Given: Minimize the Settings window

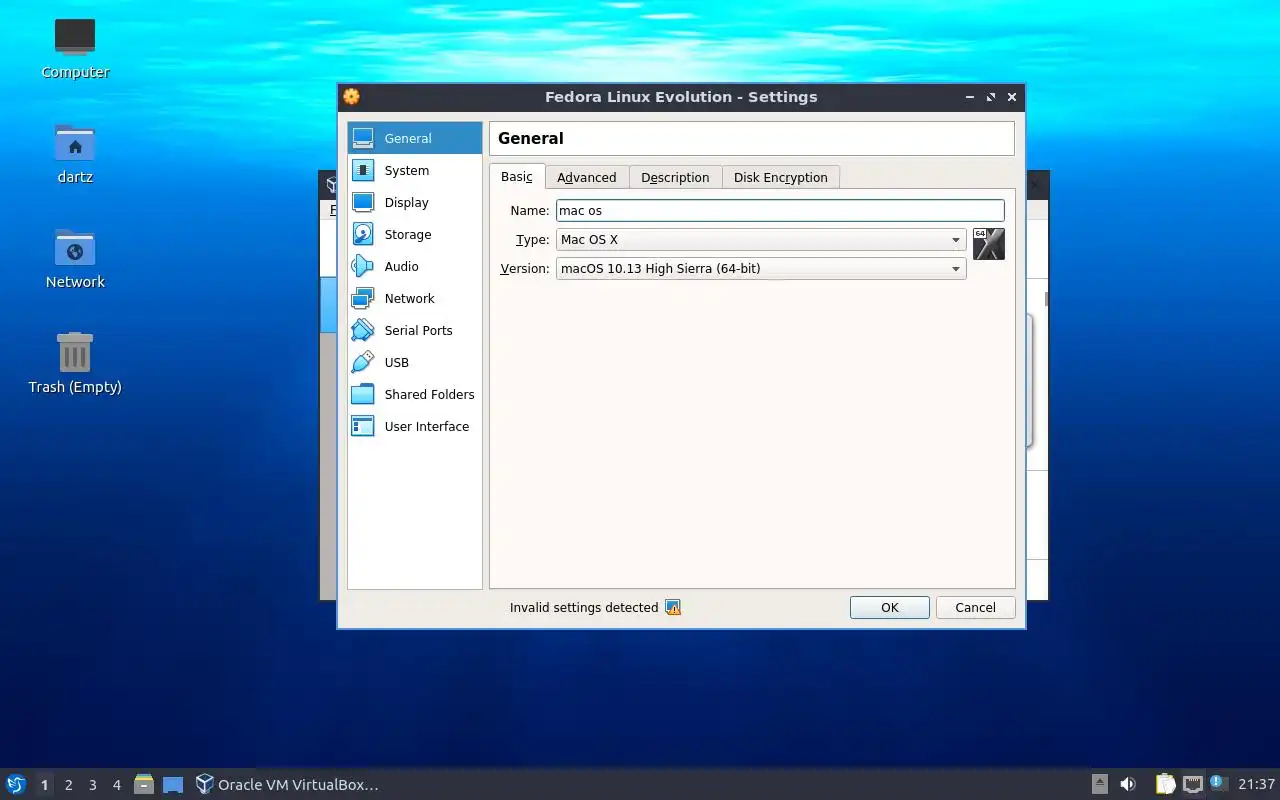Looking at the screenshot, I should point(970,97).
